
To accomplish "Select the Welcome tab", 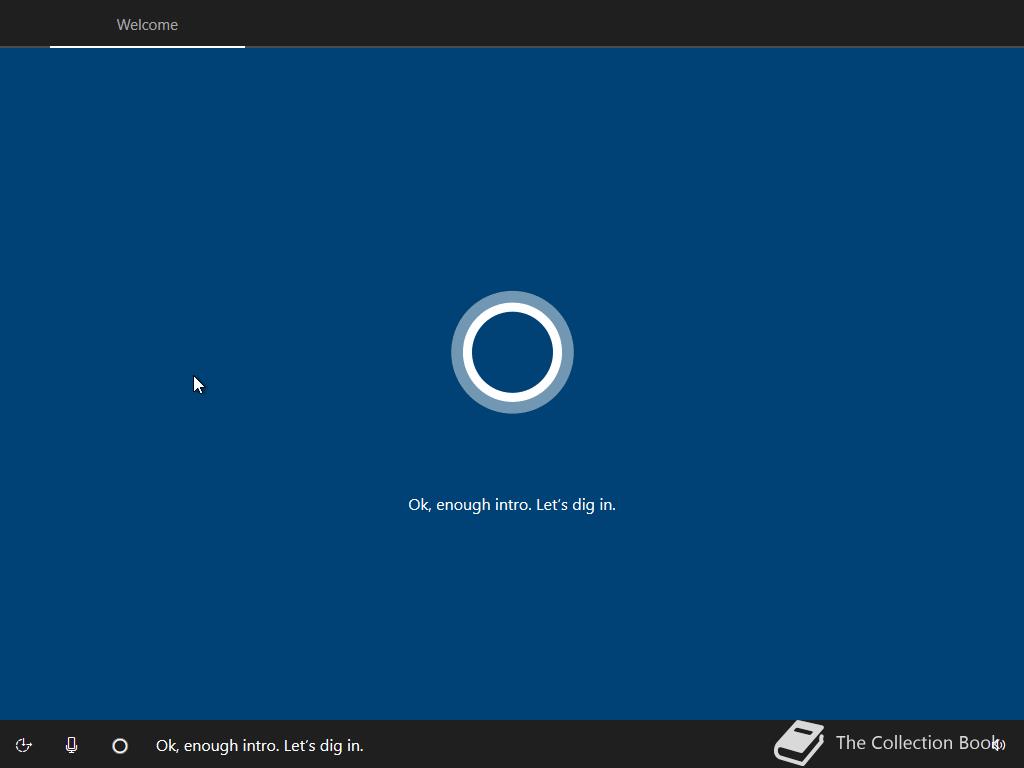I will pos(147,25).
